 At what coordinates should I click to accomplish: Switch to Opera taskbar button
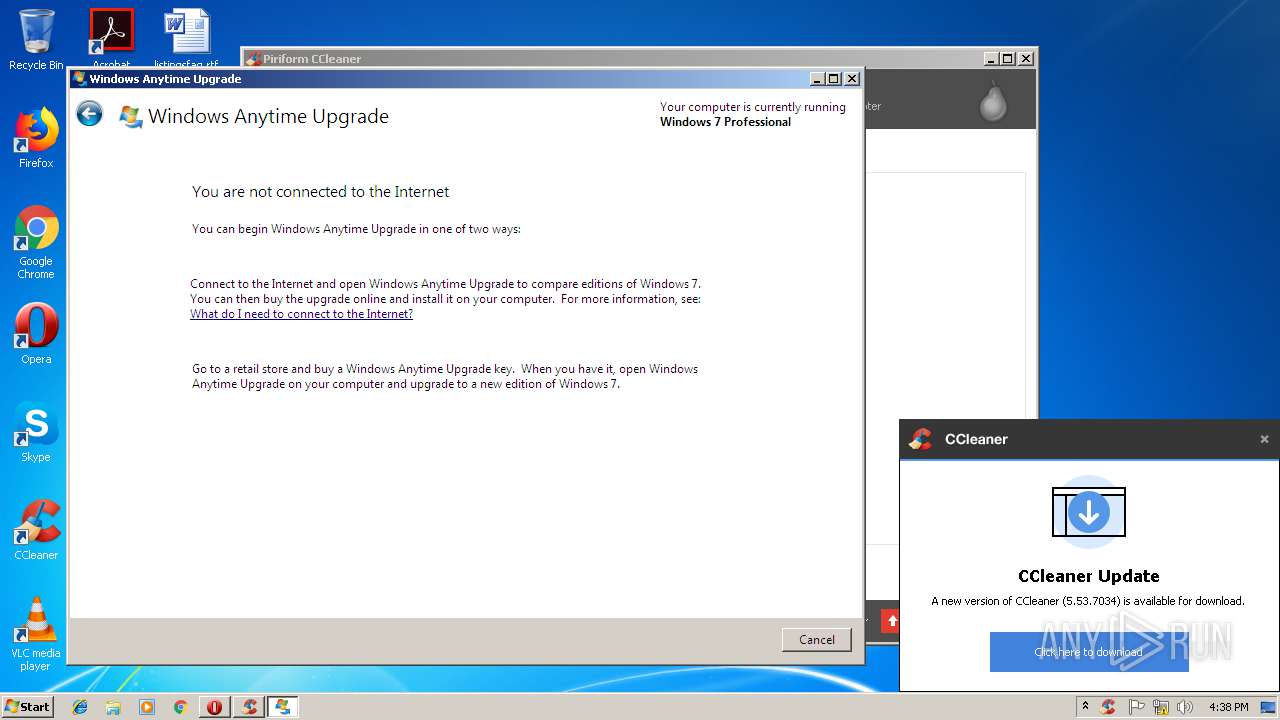[214, 707]
